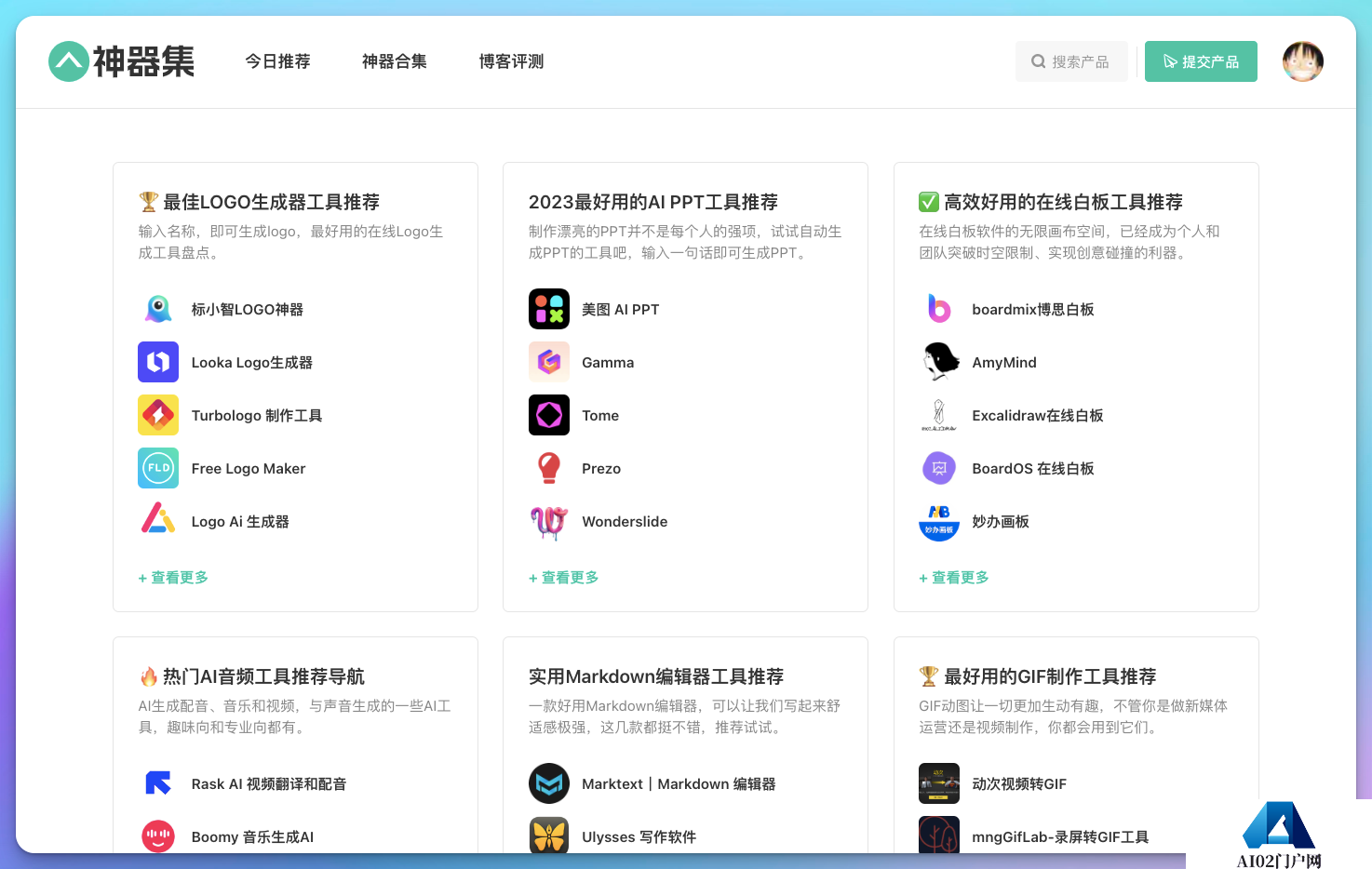
Task: Click the 搜索产品 search field
Action: point(1071,61)
